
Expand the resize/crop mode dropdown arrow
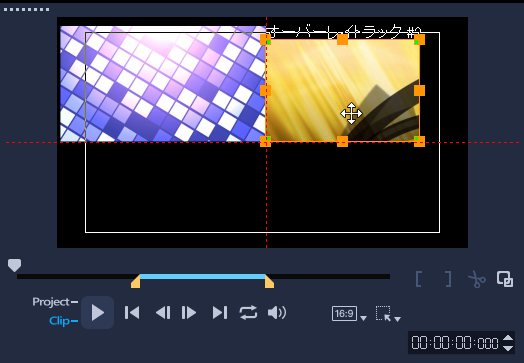(x=397, y=319)
